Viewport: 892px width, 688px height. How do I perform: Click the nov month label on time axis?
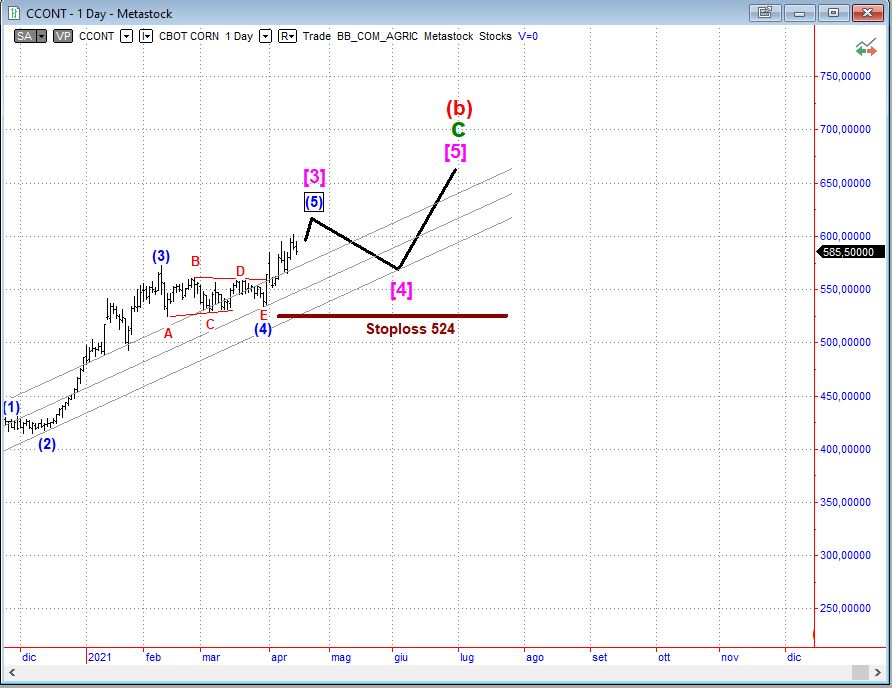[x=730, y=657]
